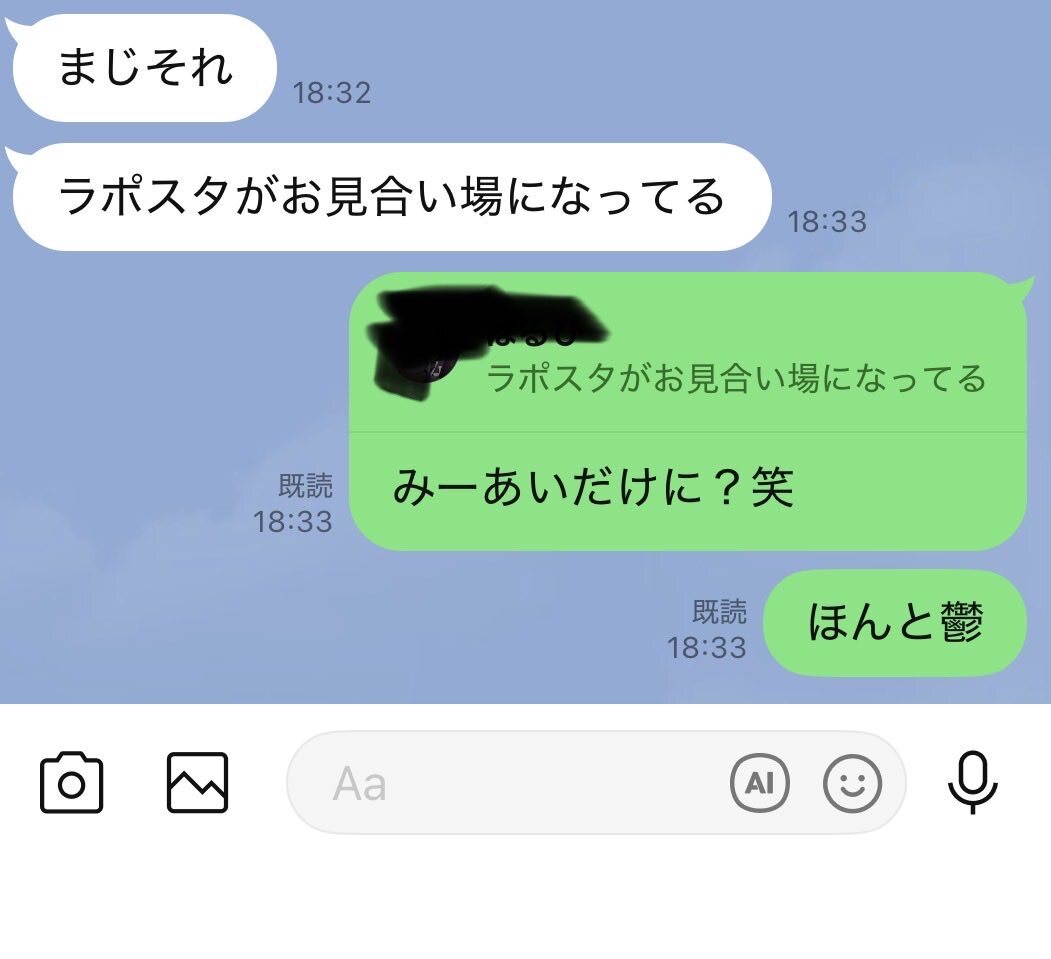Tap the 18:33 timestamp of white bubble
Screen dimensions: 1051x959
click(826, 222)
